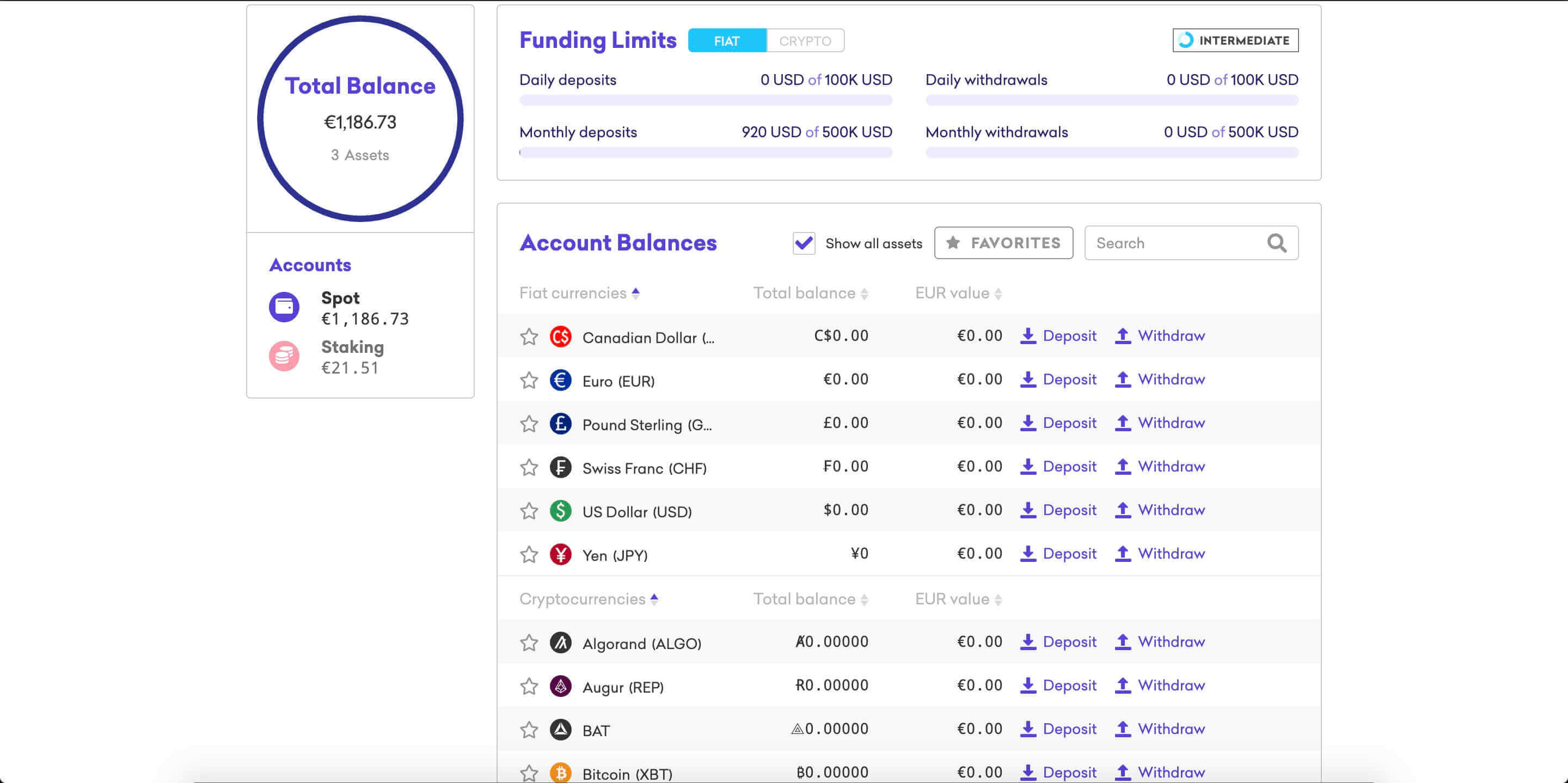The image size is (1568, 783).
Task: Click the search magnifier icon
Action: pos(1276,243)
